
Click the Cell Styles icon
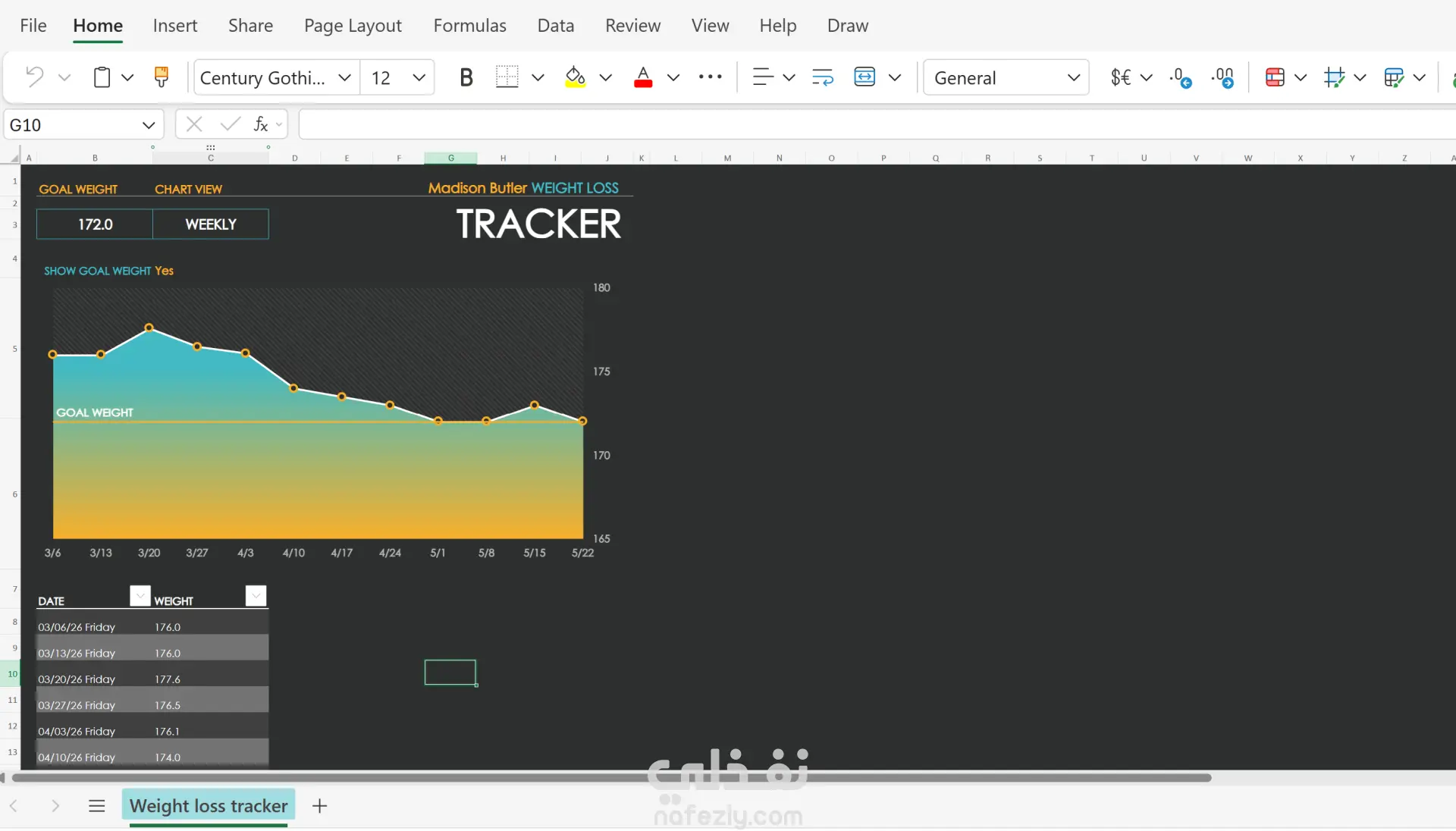(1334, 77)
